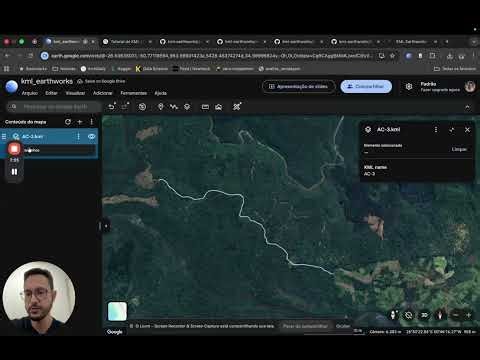Image resolution: width=480 pixels, height=360 pixels.
Task: Pause the Loom recording
Action: coord(14,172)
